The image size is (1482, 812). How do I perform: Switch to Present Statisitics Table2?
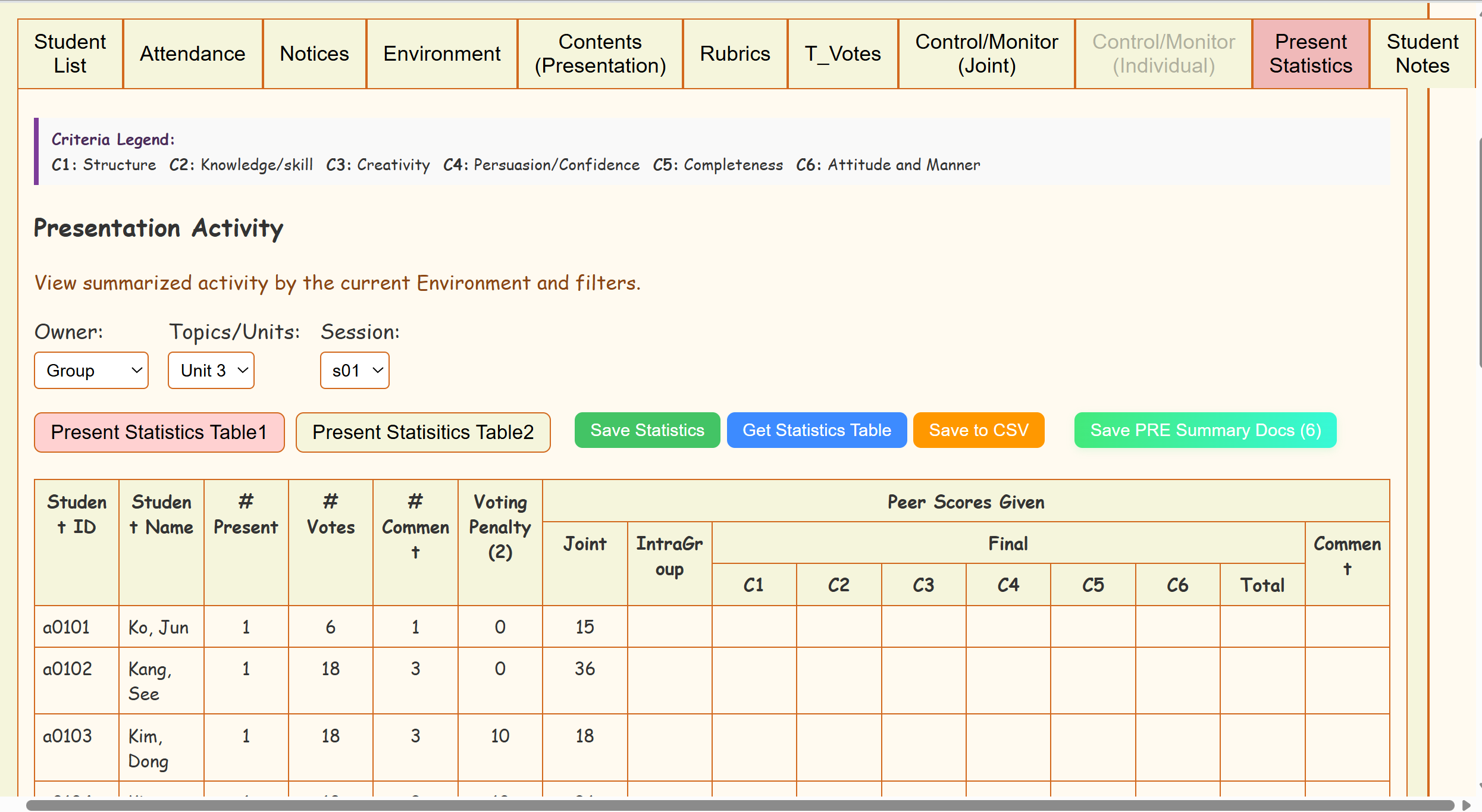(423, 432)
